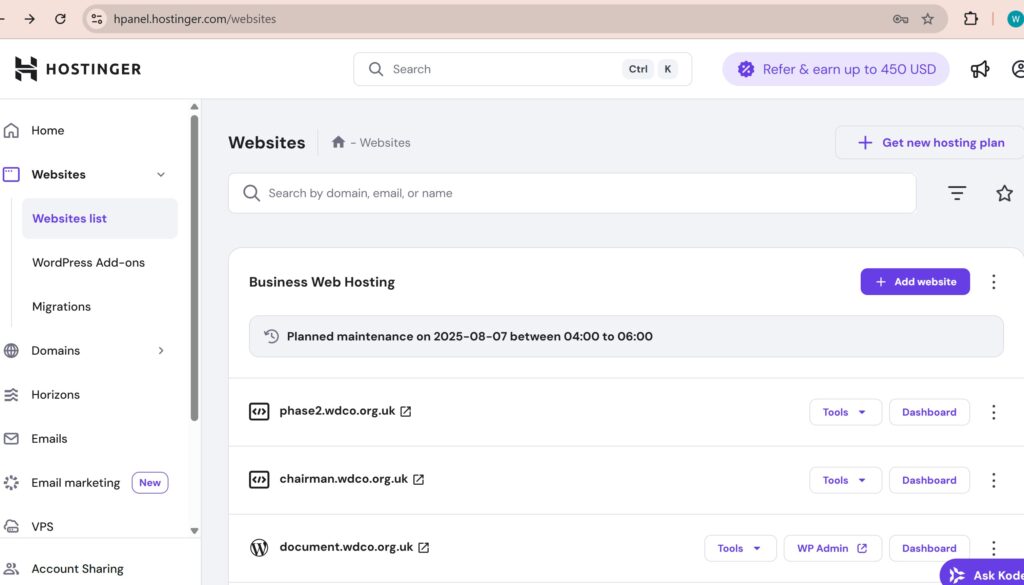Select WordPress Add-ons in sidebar
The image size is (1024, 585).
pos(88,263)
